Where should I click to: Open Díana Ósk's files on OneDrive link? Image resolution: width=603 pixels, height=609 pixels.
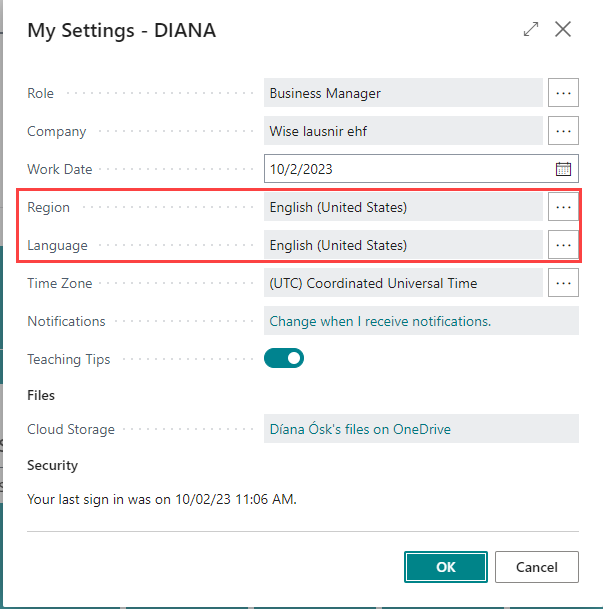click(x=360, y=429)
